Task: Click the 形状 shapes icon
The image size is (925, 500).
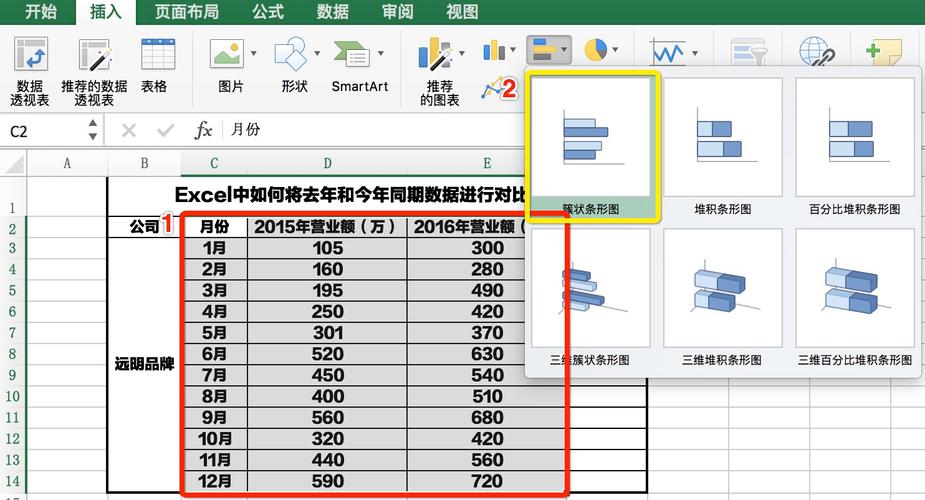Action: 290,54
